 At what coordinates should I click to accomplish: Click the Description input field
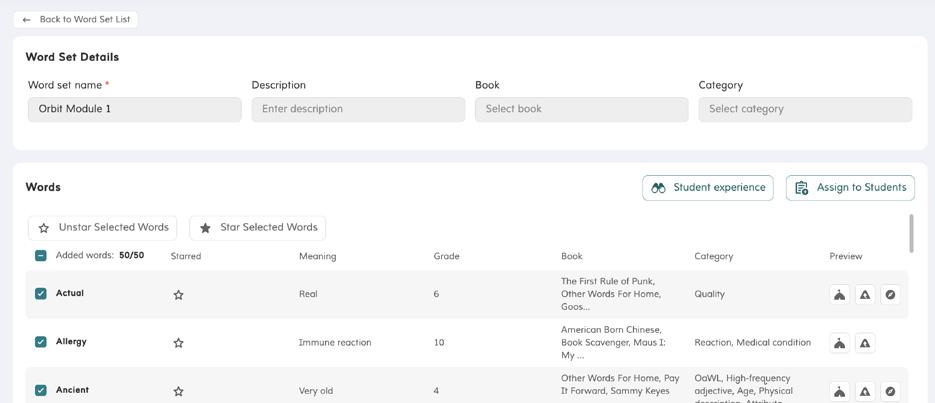coord(358,109)
